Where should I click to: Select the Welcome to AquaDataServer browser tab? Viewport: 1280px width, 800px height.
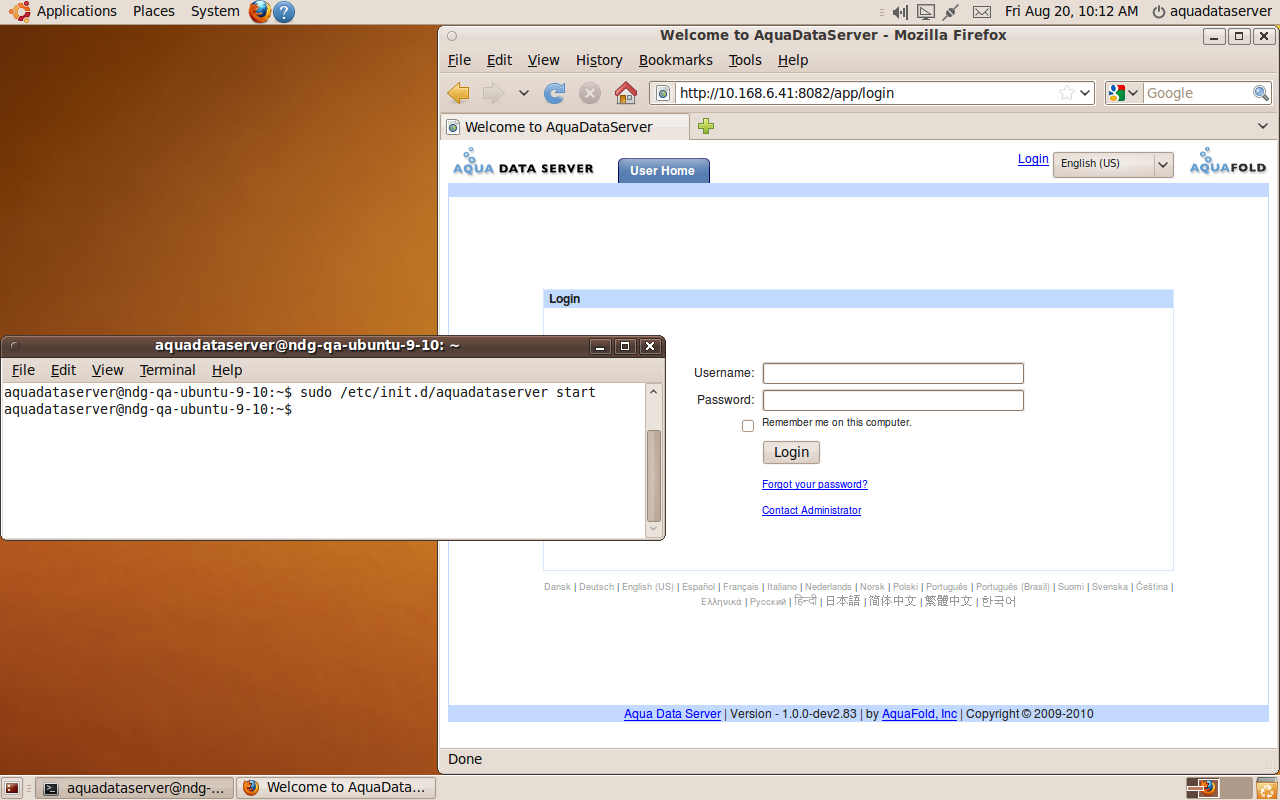coord(565,127)
